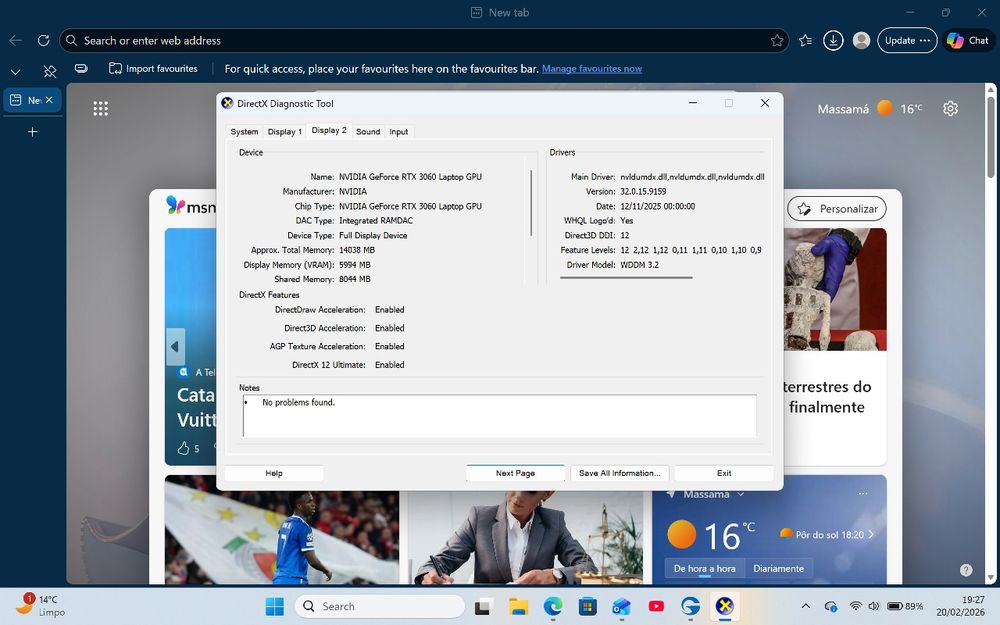The width and height of the screenshot is (1000, 625).
Task: Select the 'De hora a hora' weather tab
Action: 704,568
